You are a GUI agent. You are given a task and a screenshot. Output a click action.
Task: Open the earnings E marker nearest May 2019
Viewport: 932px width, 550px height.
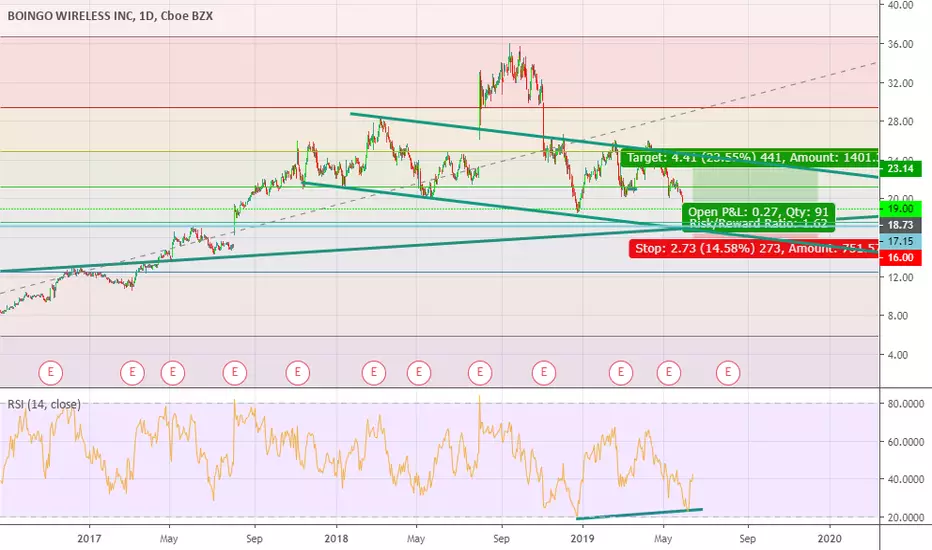(669, 373)
